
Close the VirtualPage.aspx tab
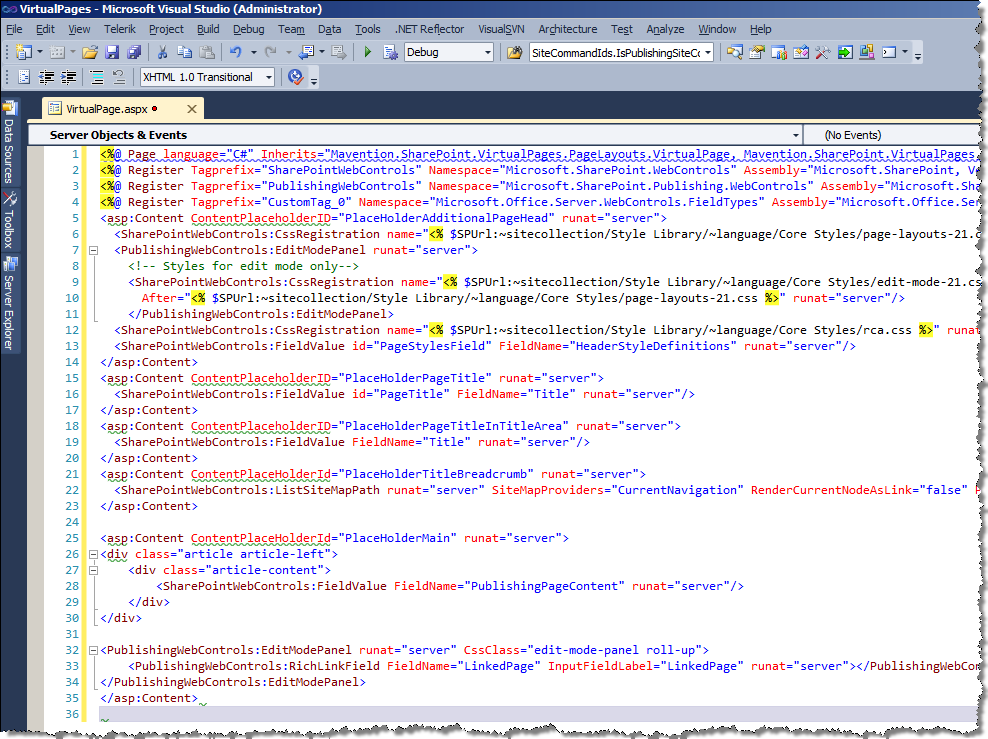point(192,109)
